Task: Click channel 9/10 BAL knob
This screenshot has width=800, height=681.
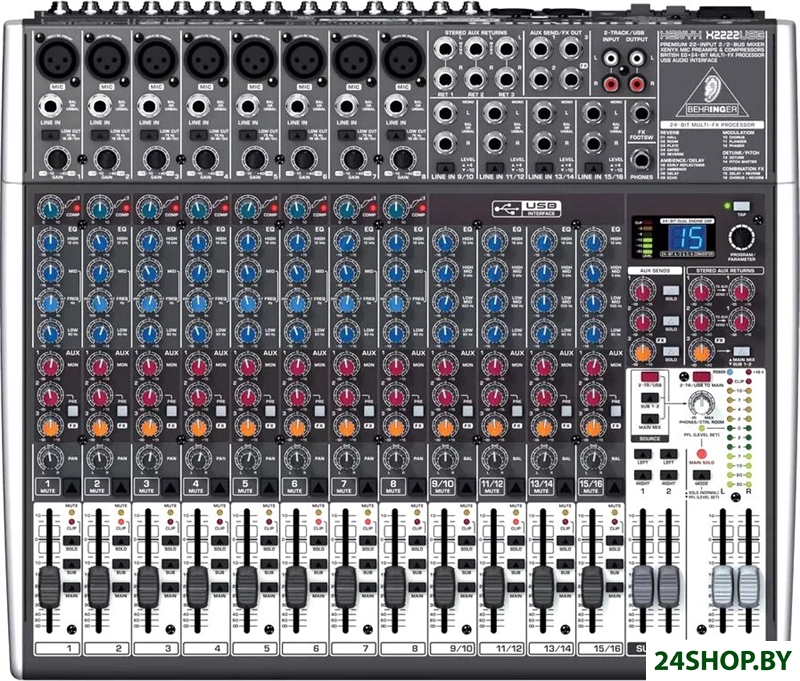Action: [445, 458]
